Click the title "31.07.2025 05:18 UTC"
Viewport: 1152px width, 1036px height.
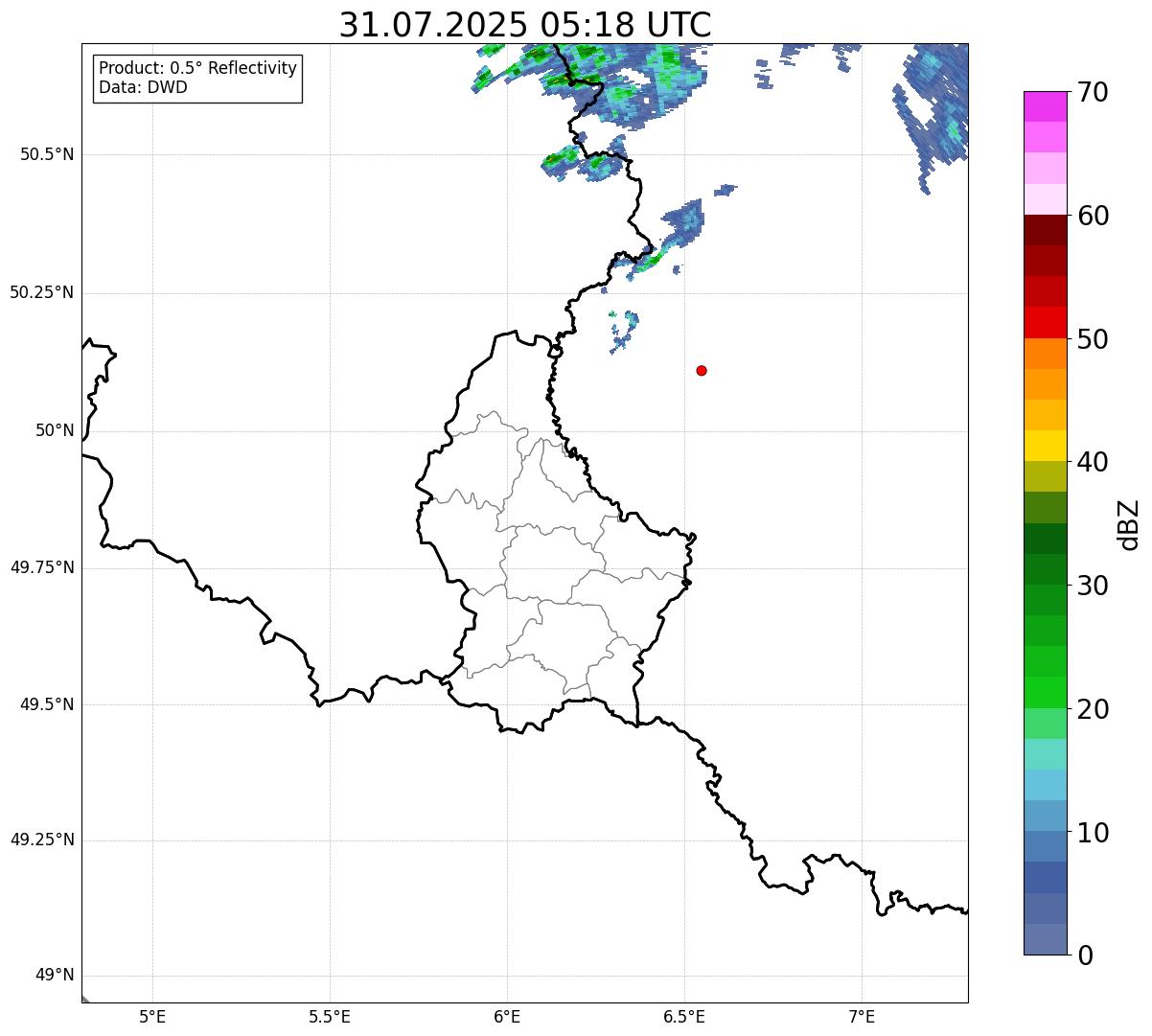525,25
